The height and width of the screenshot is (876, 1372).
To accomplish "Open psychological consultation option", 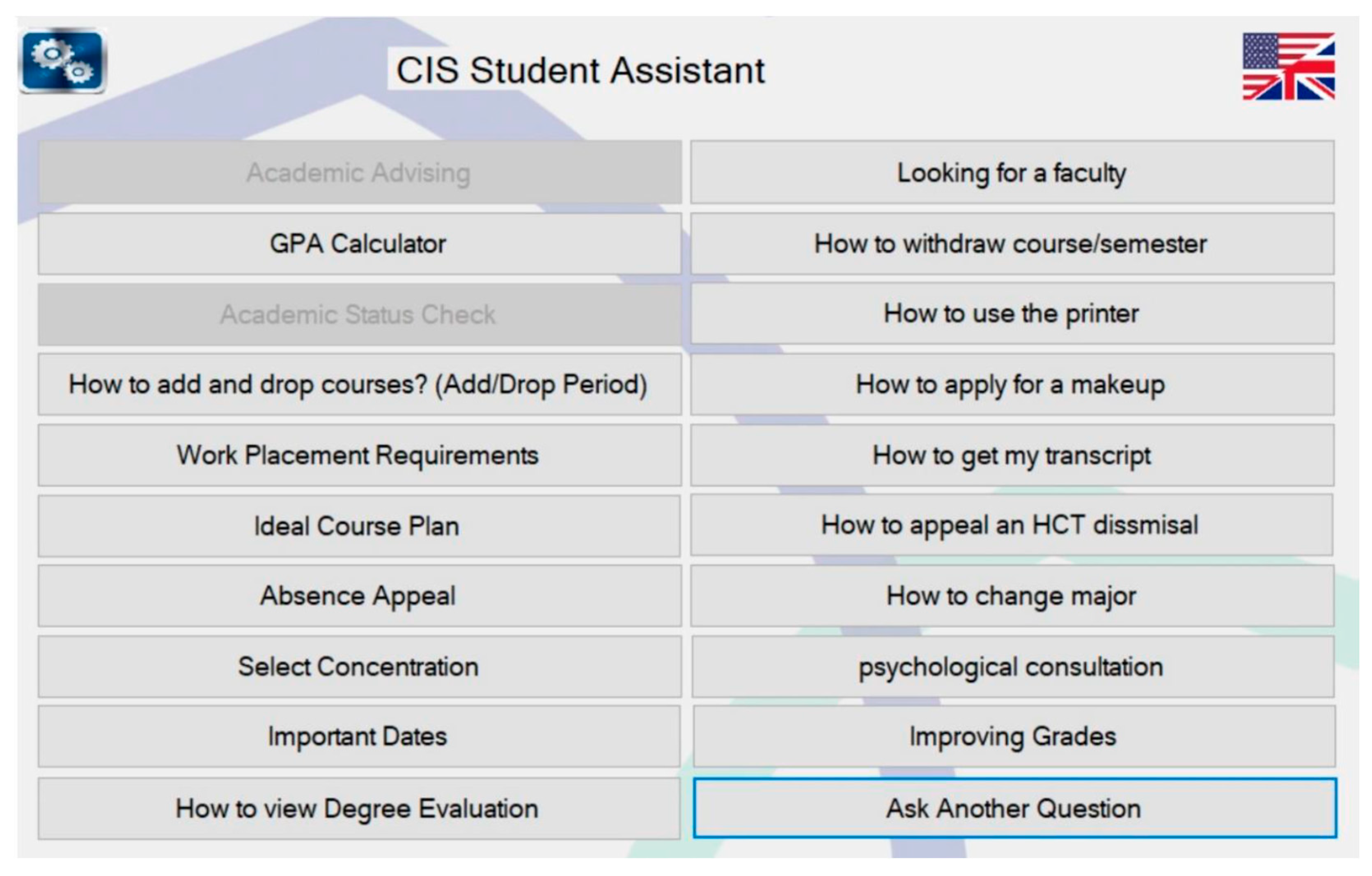I will [x=1012, y=667].
